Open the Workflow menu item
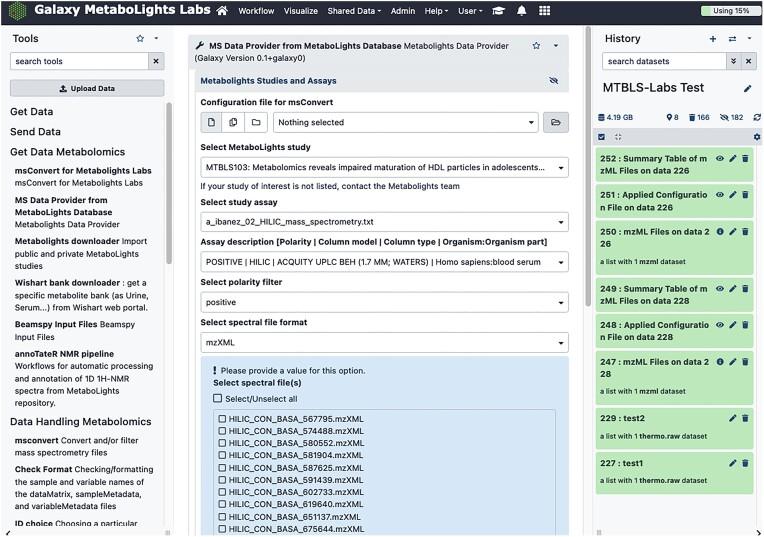Image resolution: width=764 pixels, height=537 pixels. (256, 11)
